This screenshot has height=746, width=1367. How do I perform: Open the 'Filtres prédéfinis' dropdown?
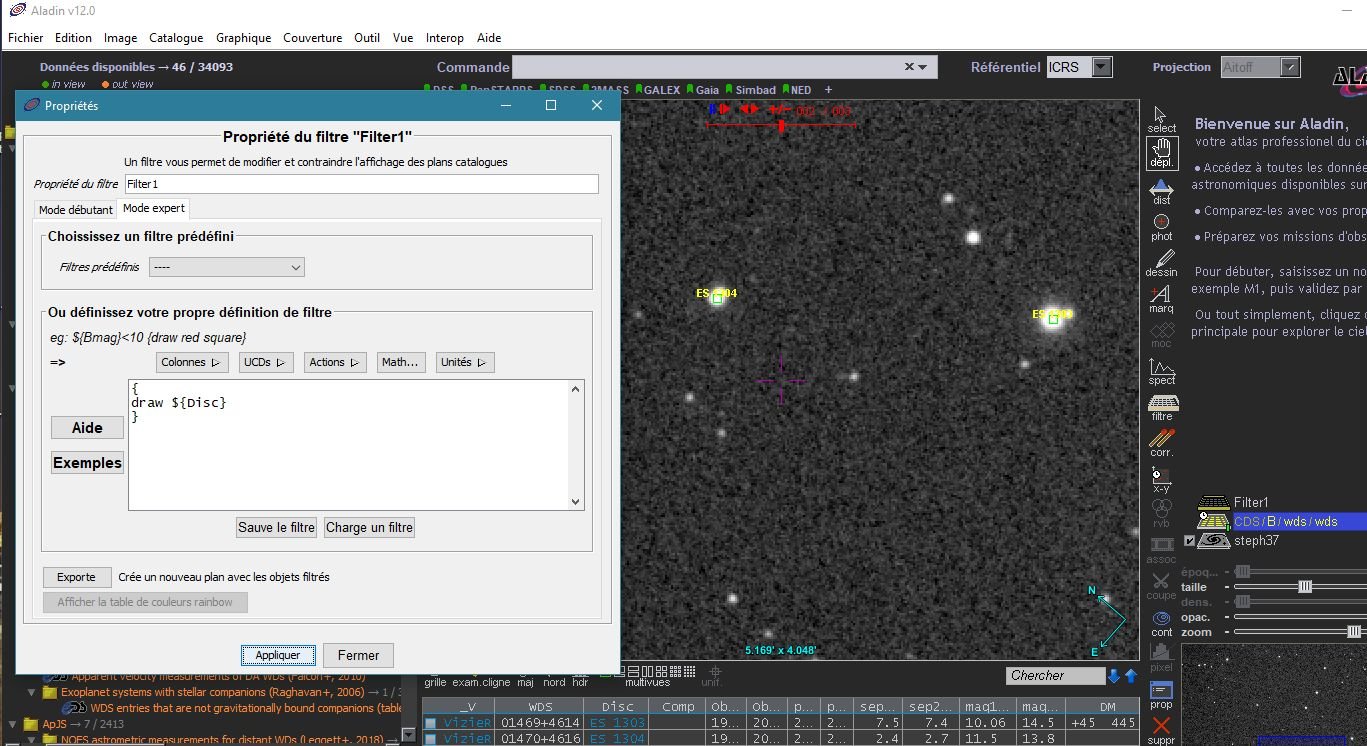[x=227, y=267]
